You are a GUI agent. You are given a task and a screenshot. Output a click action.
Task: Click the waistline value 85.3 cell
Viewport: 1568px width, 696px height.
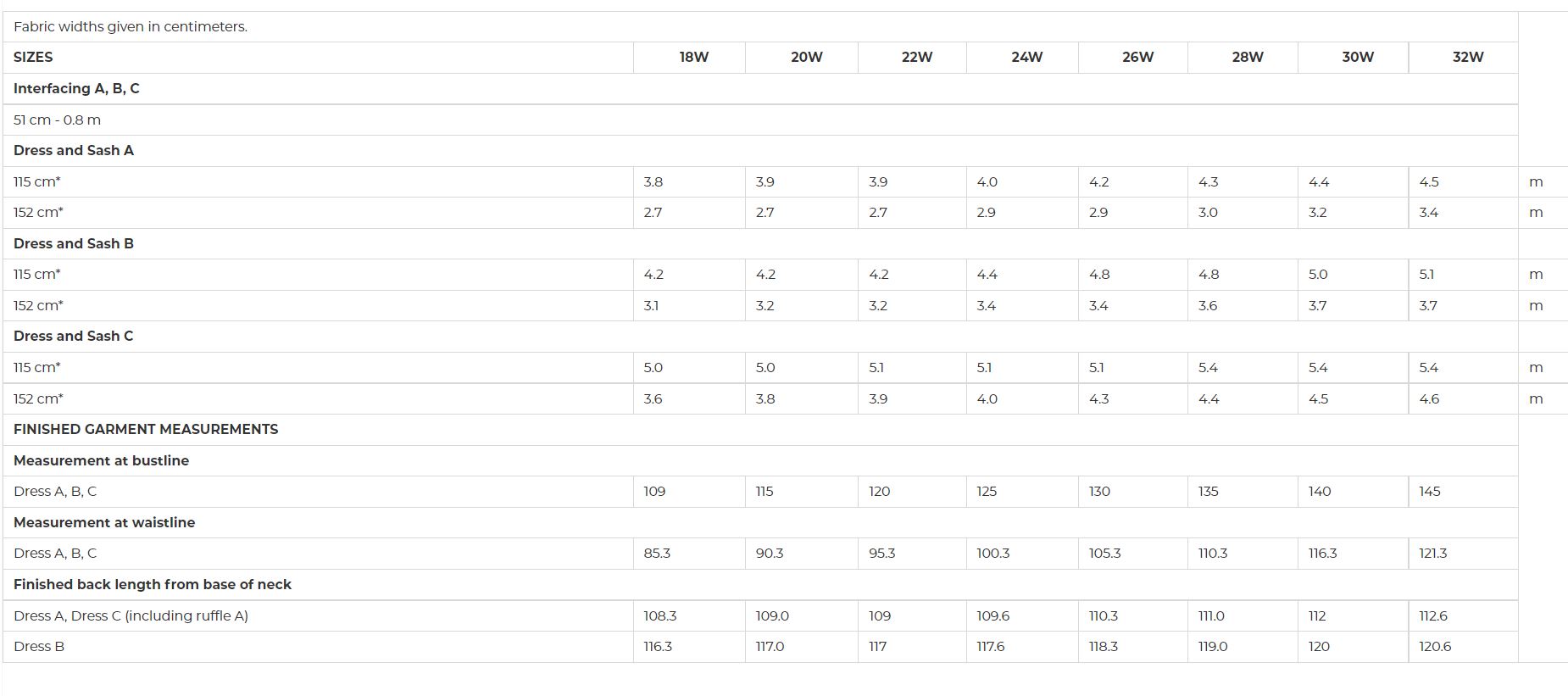click(689, 553)
